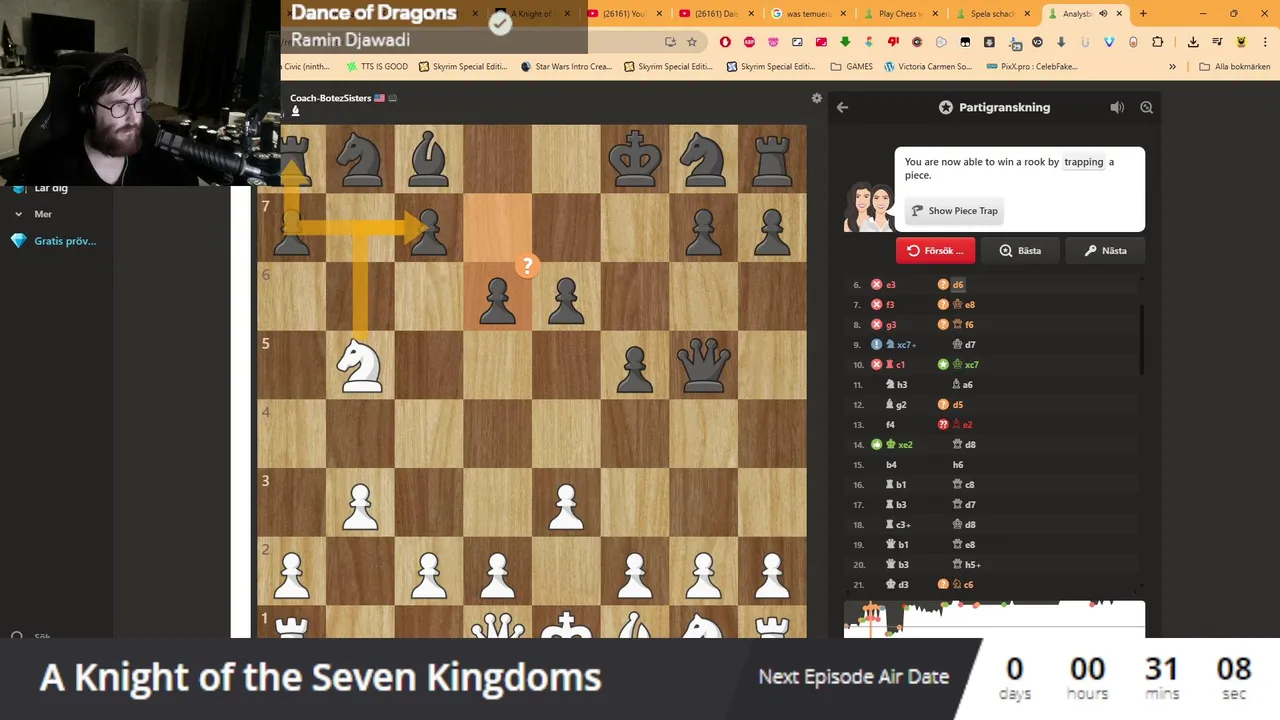Open the TTS IS GOOD bookmark

[377, 67]
